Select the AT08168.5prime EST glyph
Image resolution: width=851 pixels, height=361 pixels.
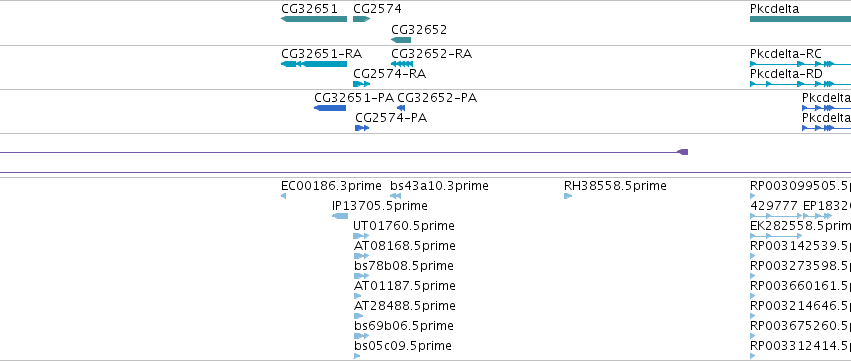coord(361,256)
